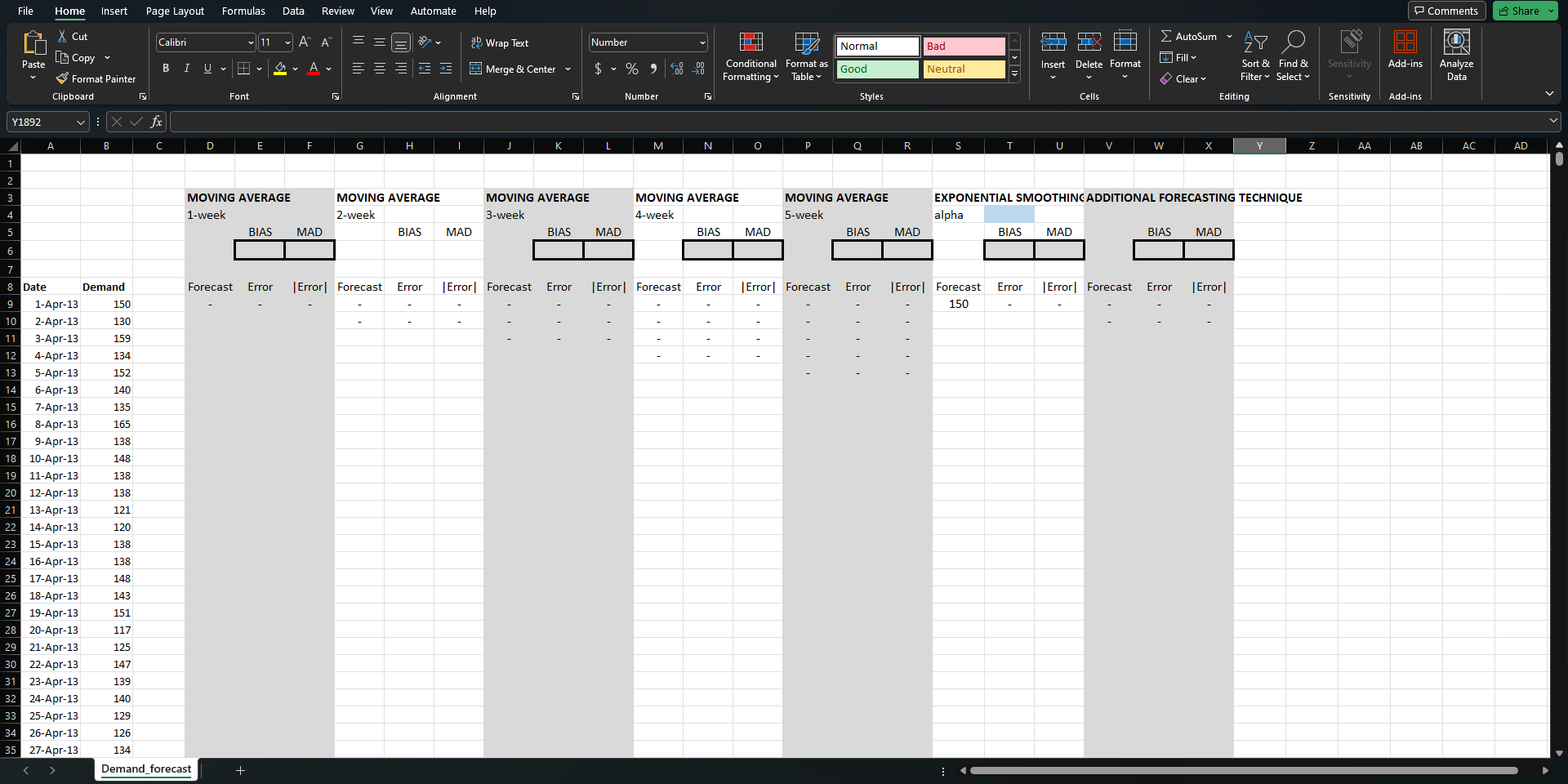This screenshot has width=1568, height=784.
Task: Toggle Underline formatting
Action: coord(207,69)
